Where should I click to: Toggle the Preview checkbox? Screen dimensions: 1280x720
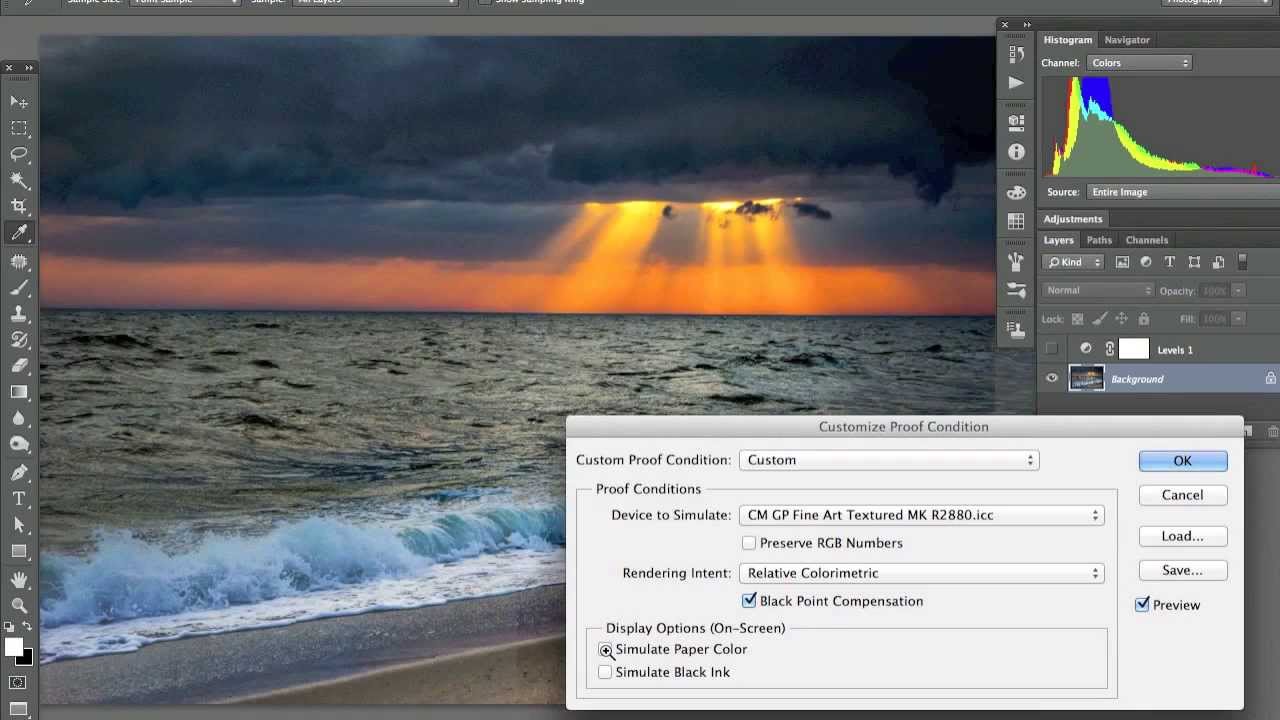1142,605
